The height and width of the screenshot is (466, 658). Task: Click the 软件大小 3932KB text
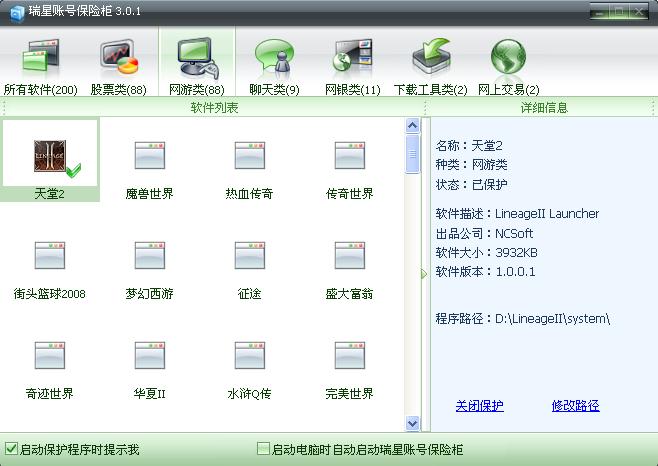point(486,253)
